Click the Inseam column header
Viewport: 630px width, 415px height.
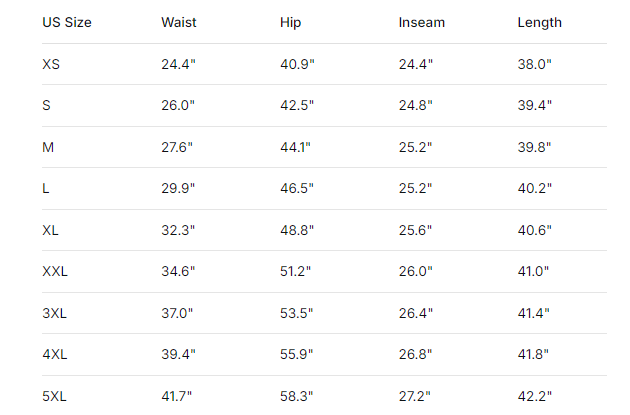click(x=422, y=23)
